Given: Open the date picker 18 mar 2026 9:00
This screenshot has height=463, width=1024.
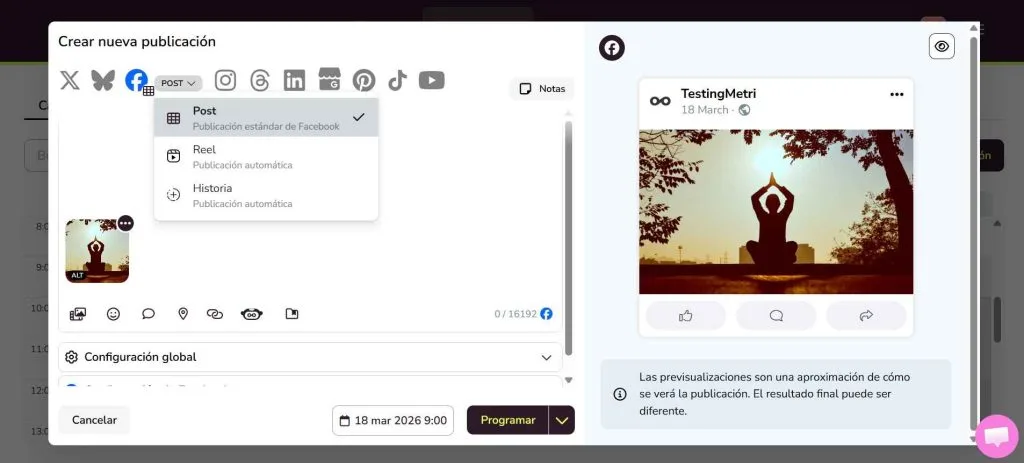Looking at the screenshot, I should 392,421.
